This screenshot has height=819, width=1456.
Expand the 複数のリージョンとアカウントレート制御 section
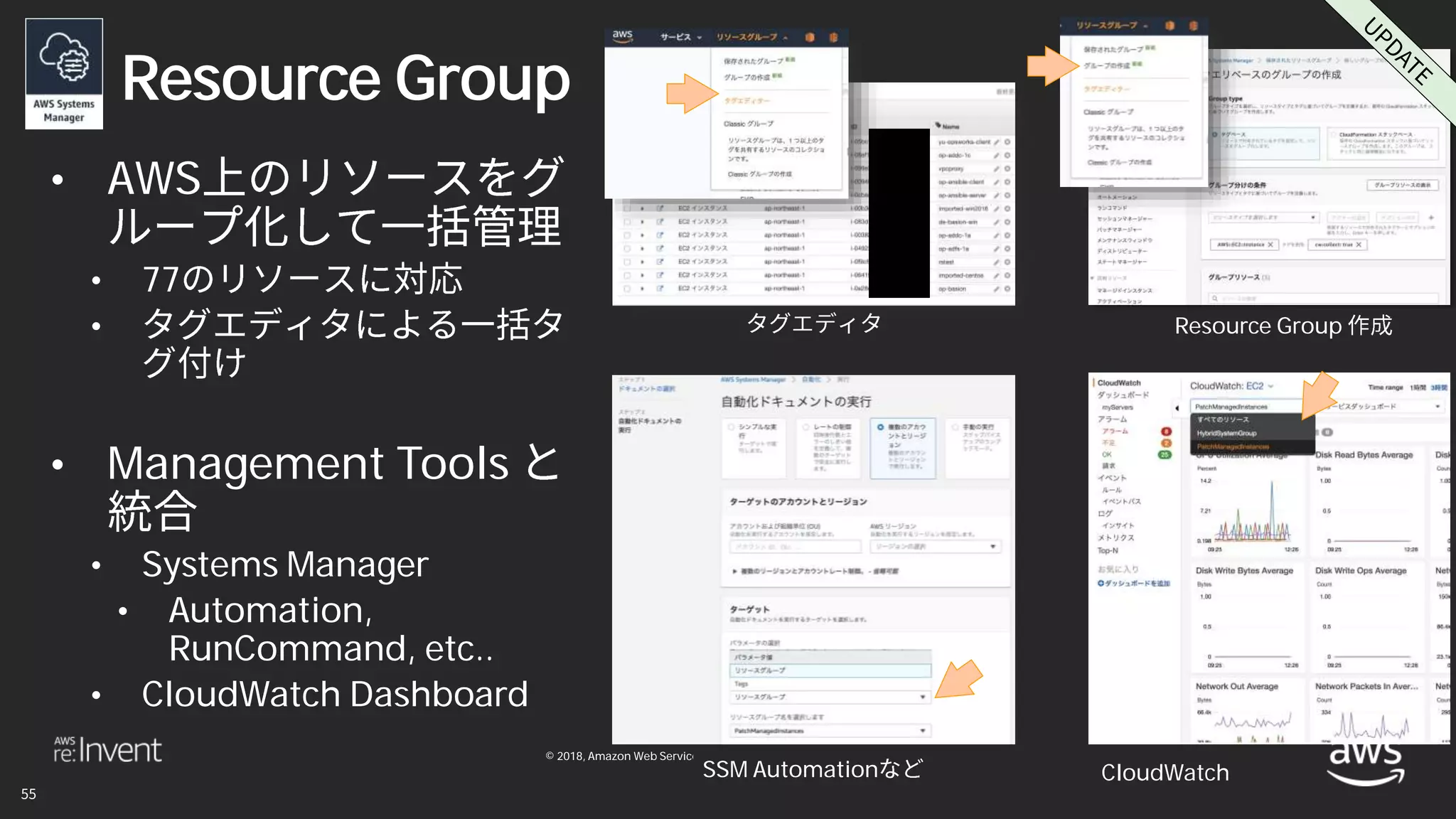(815, 571)
